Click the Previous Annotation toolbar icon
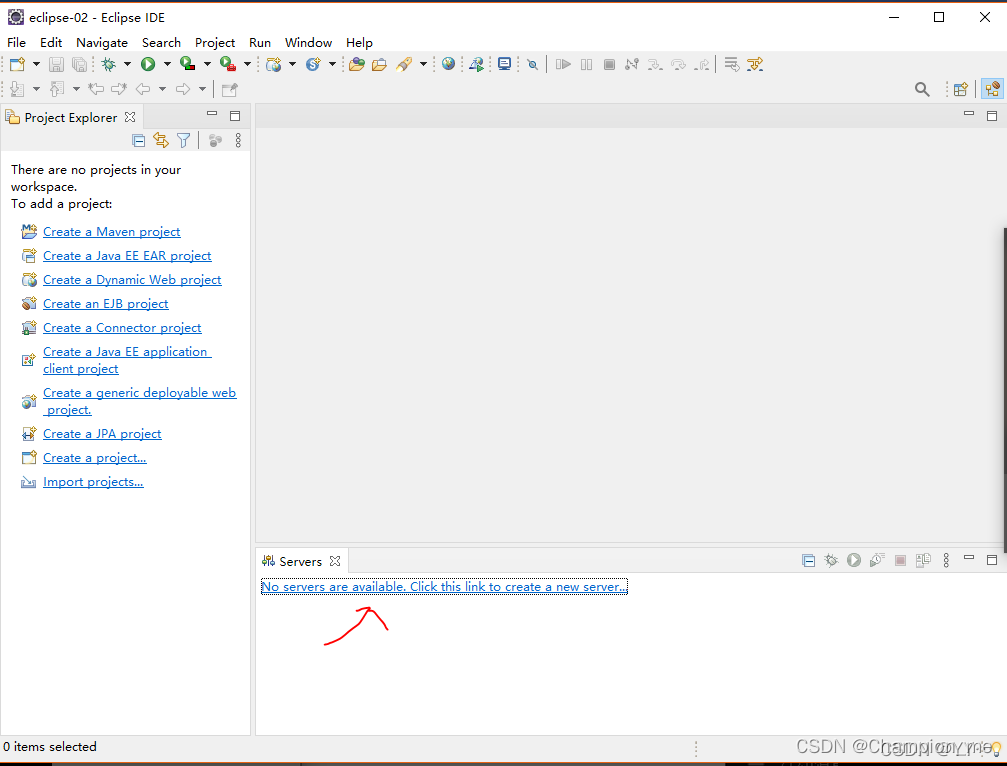 (x=57, y=89)
